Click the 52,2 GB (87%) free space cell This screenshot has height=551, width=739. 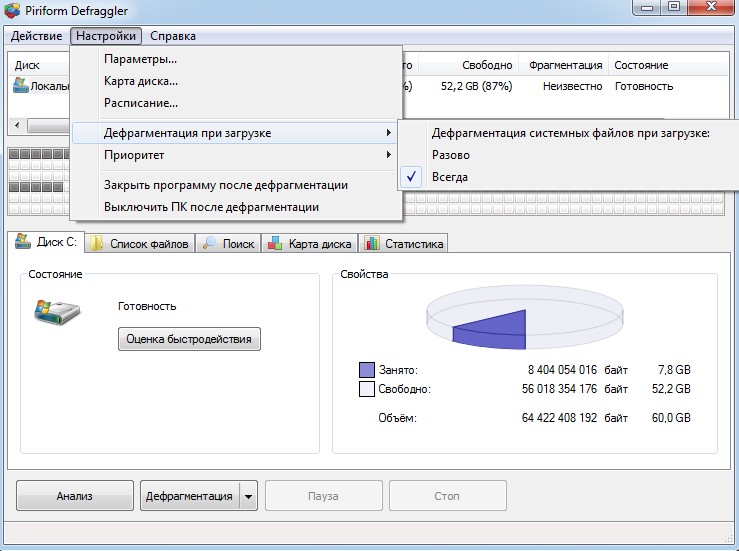pyautogui.click(x=476, y=86)
